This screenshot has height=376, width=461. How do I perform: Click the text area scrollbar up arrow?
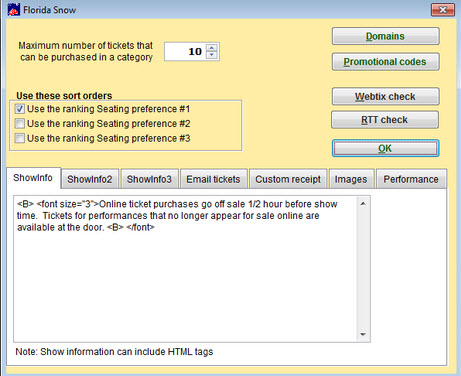click(363, 203)
